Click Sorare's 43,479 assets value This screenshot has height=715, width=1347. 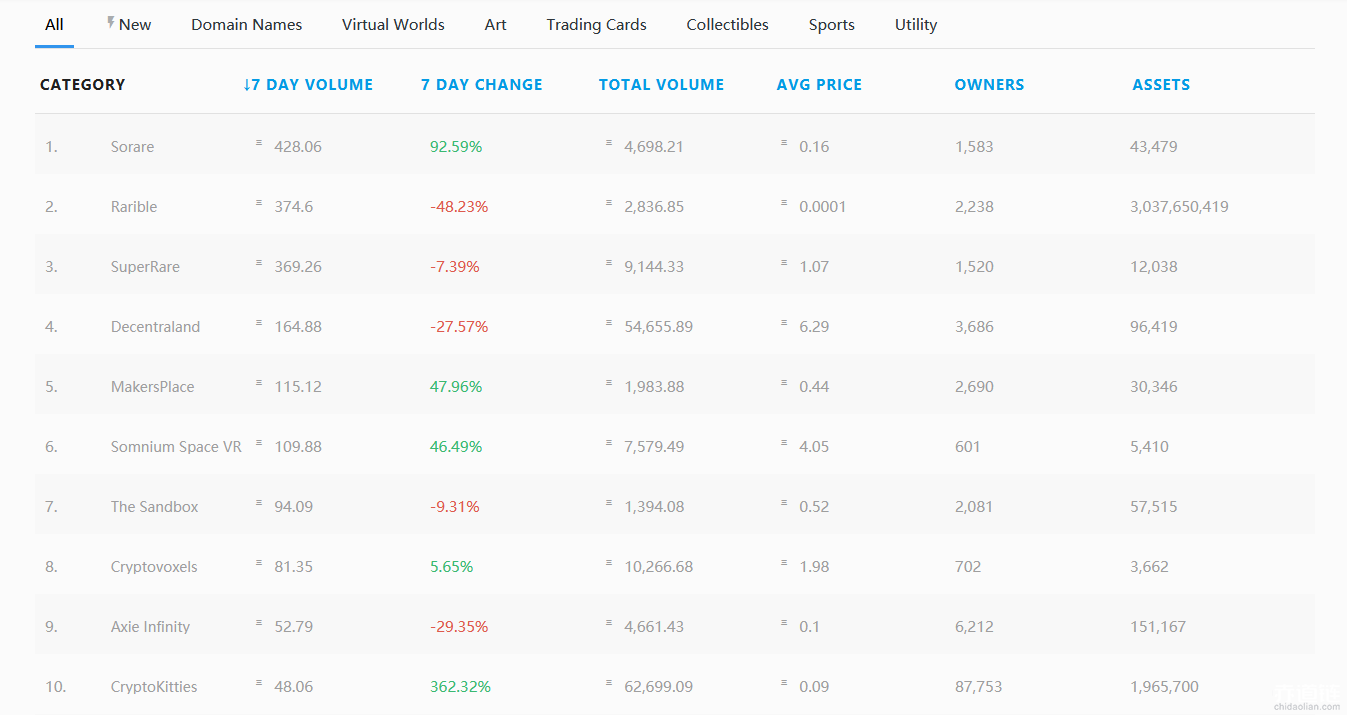pos(1153,147)
